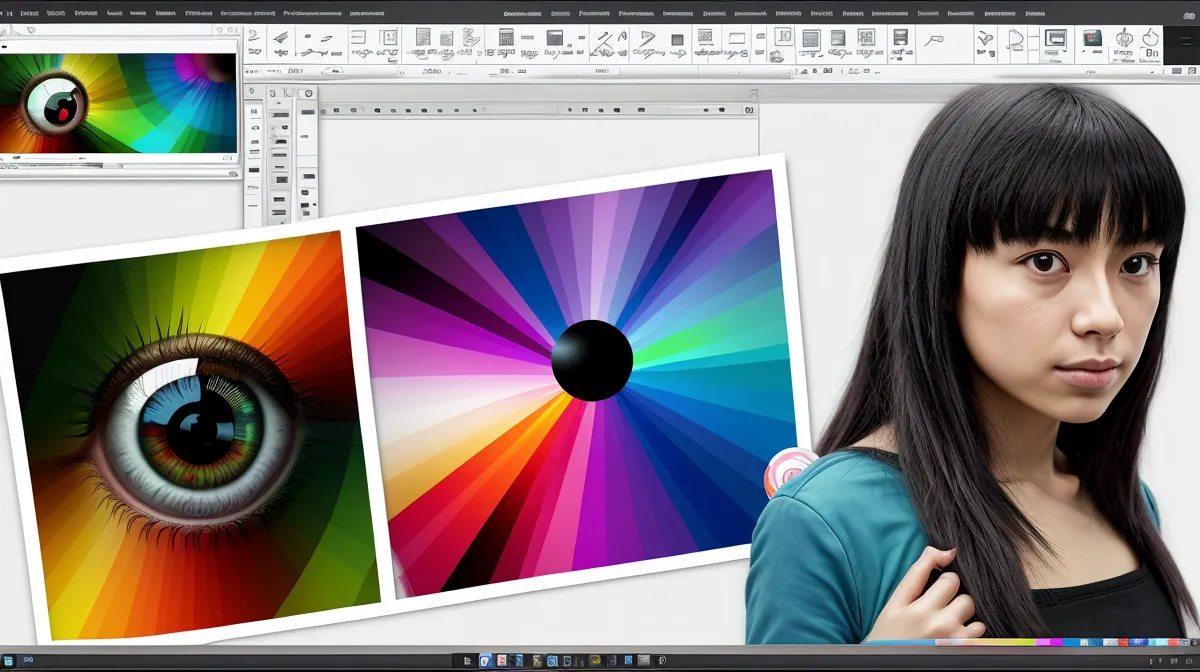The width and height of the screenshot is (1200, 672).
Task: Open the blue icon in the taskbar
Action: pos(486,660)
